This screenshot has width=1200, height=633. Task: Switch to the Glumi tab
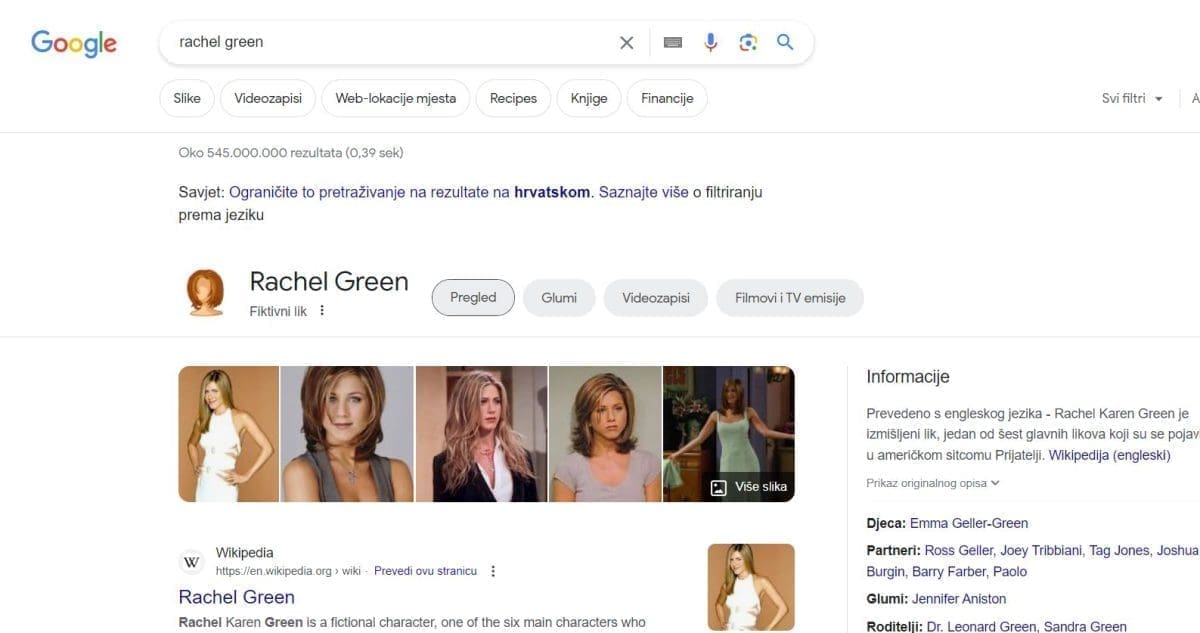point(559,297)
